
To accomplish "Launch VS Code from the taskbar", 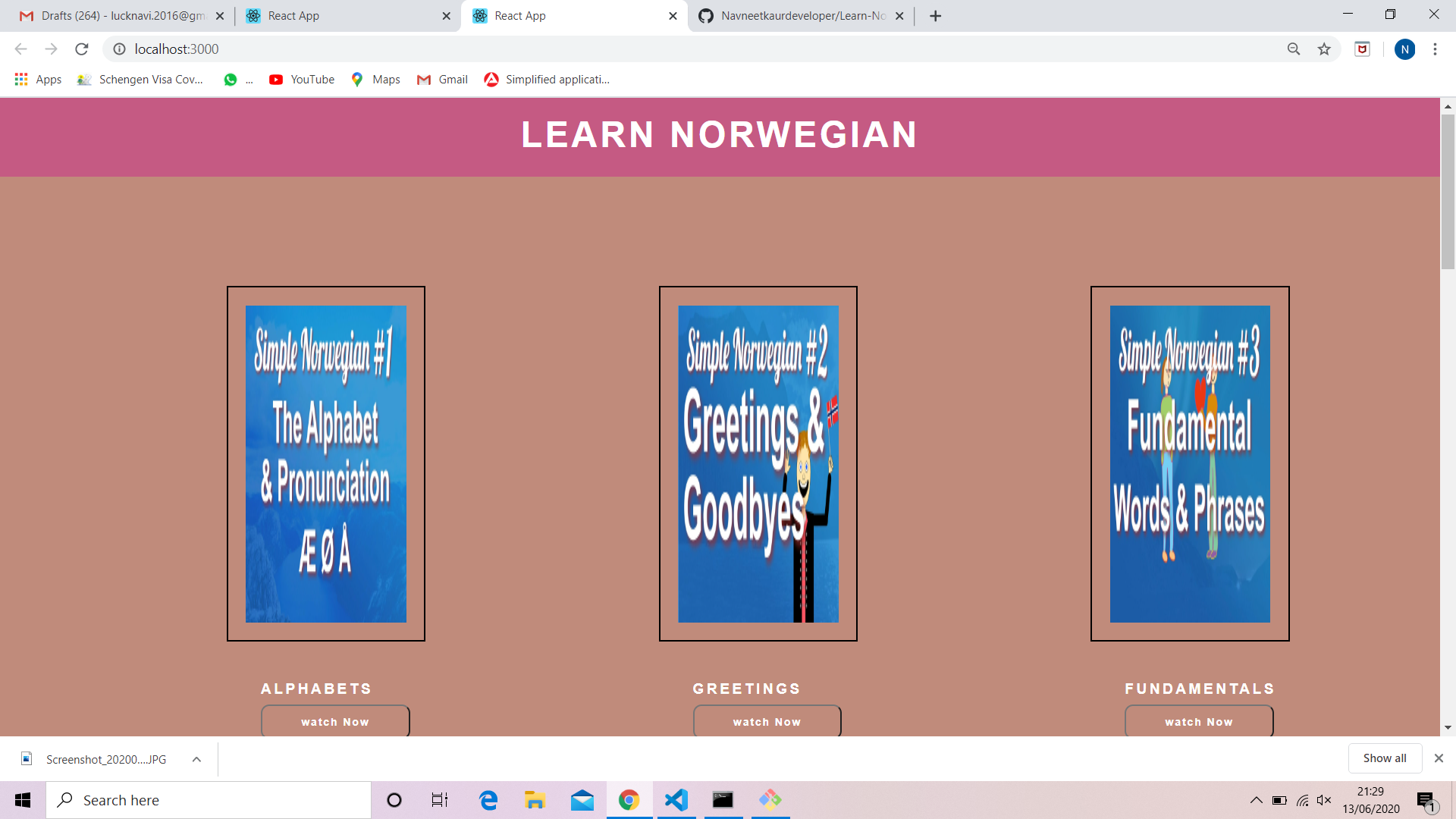I will click(676, 799).
